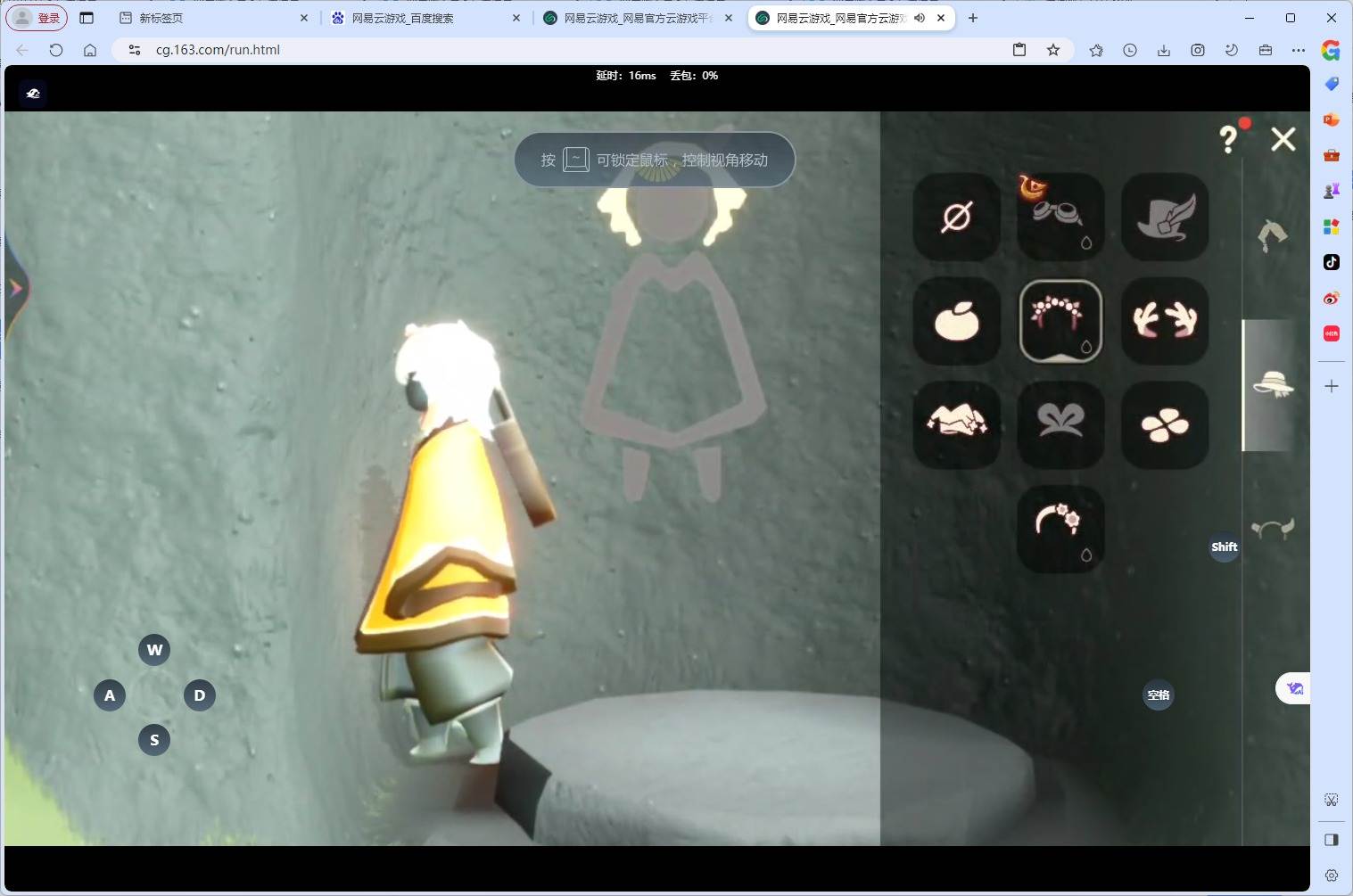Open the browser more options menu

(1299, 50)
